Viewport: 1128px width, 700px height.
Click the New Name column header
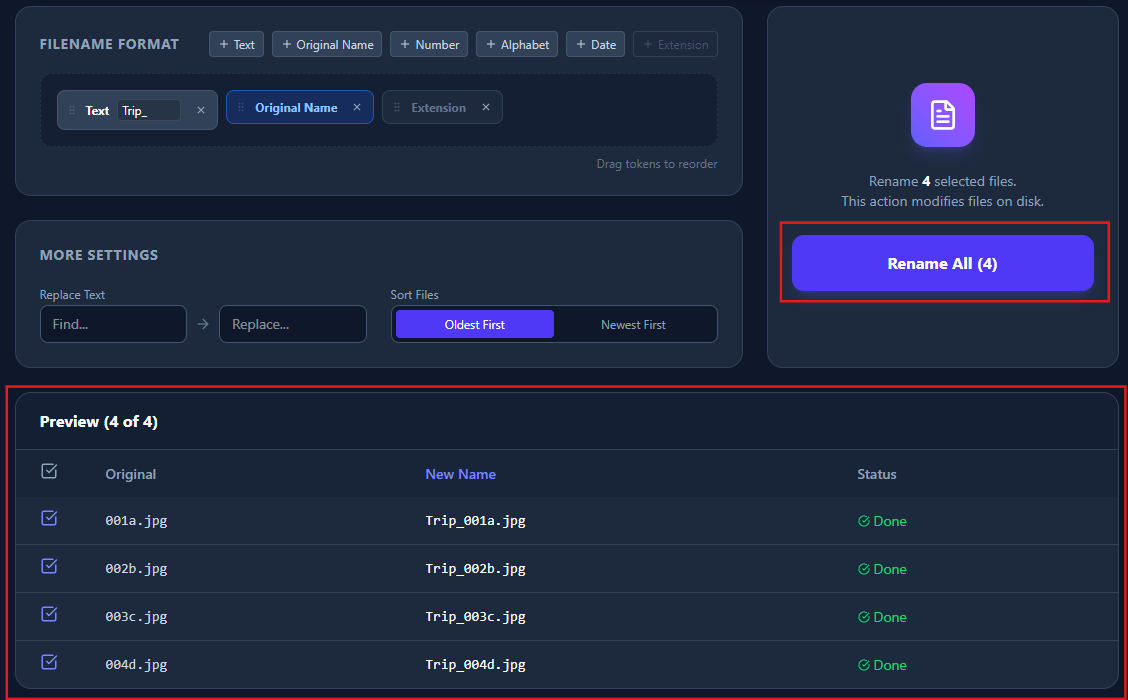tap(460, 474)
